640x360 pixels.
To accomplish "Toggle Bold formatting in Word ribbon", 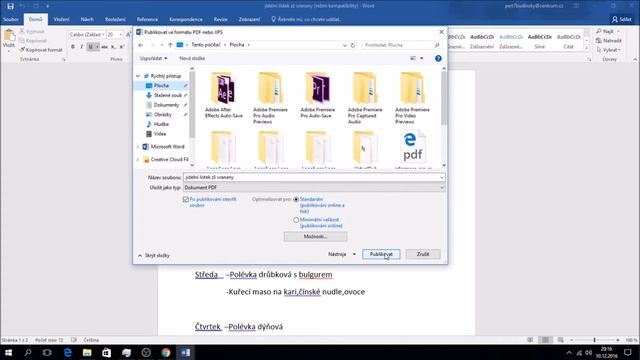I will click(73, 47).
